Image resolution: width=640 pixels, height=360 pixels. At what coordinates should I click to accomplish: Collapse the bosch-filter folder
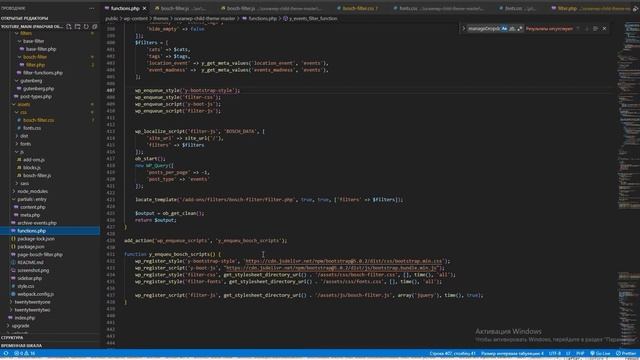pos(32,57)
